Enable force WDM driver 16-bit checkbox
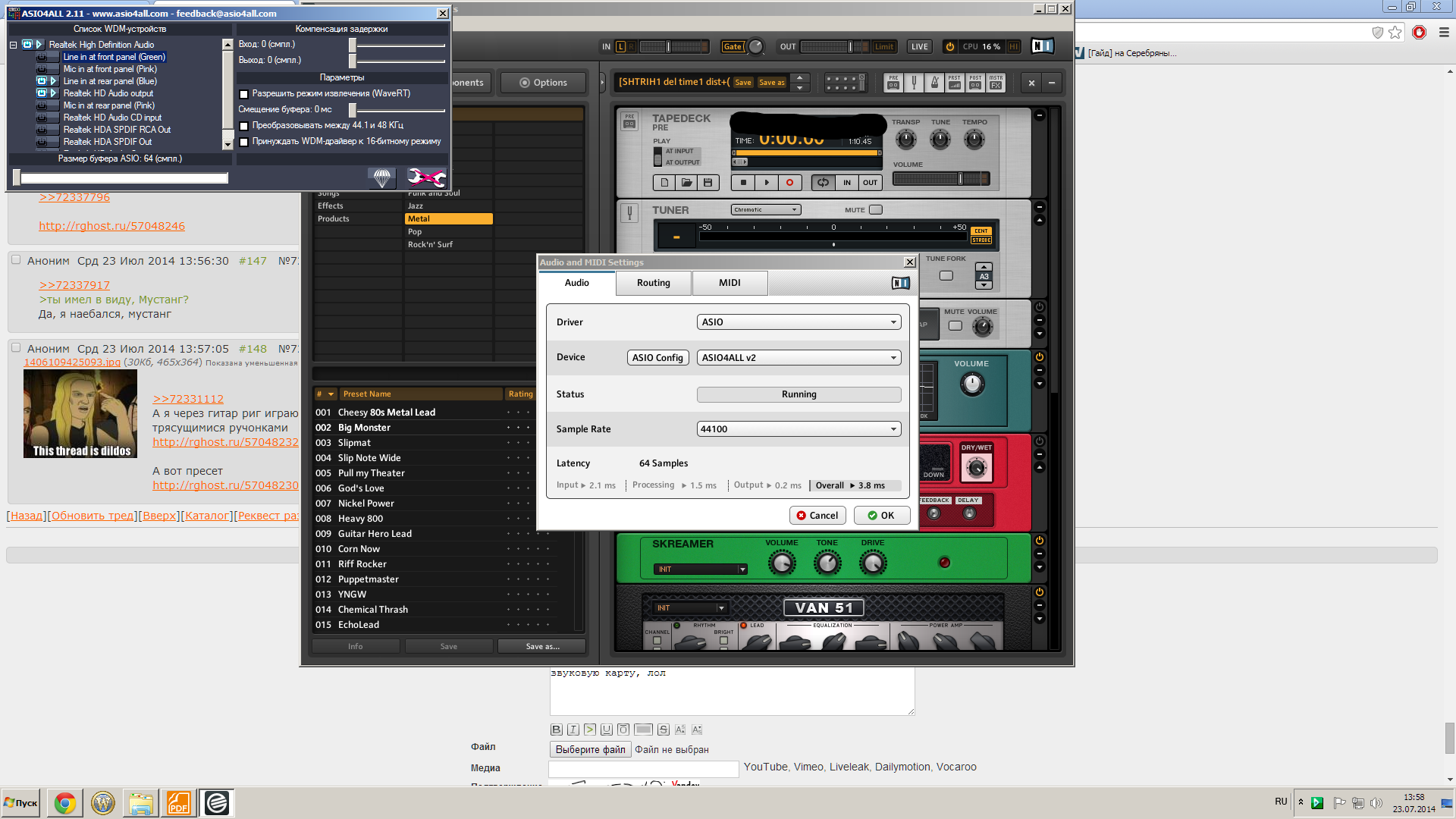Viewport: 1456px width, 819px height. click(x=243, y=142)
